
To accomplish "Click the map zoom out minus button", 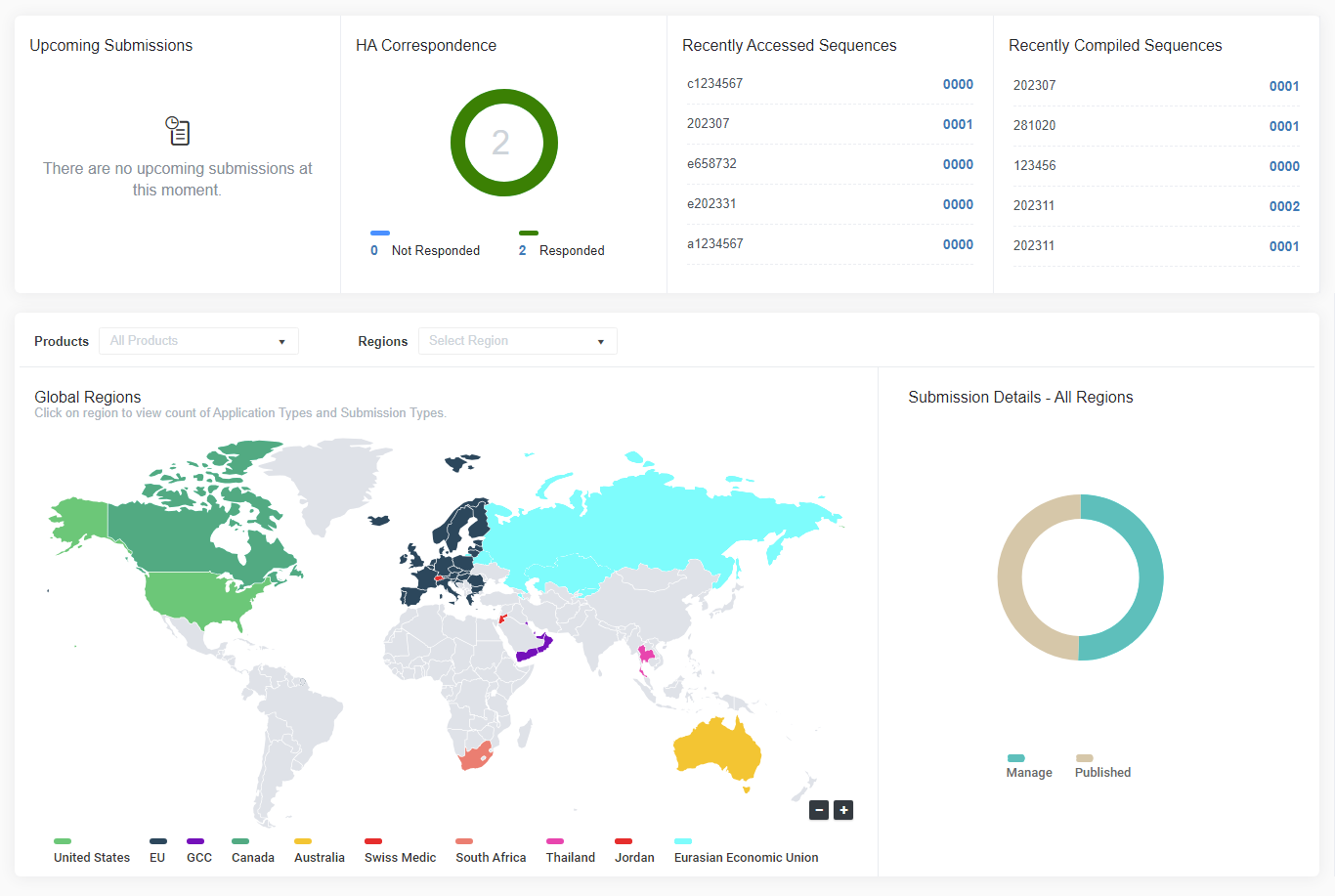I will 819,810.
